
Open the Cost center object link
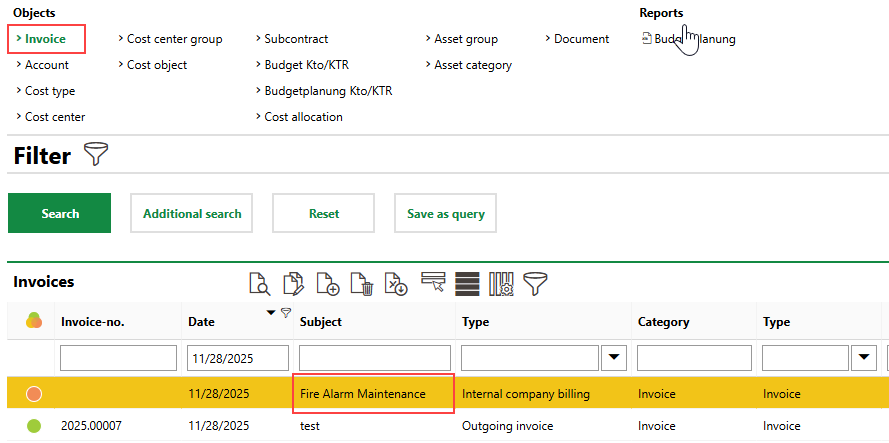55,117
